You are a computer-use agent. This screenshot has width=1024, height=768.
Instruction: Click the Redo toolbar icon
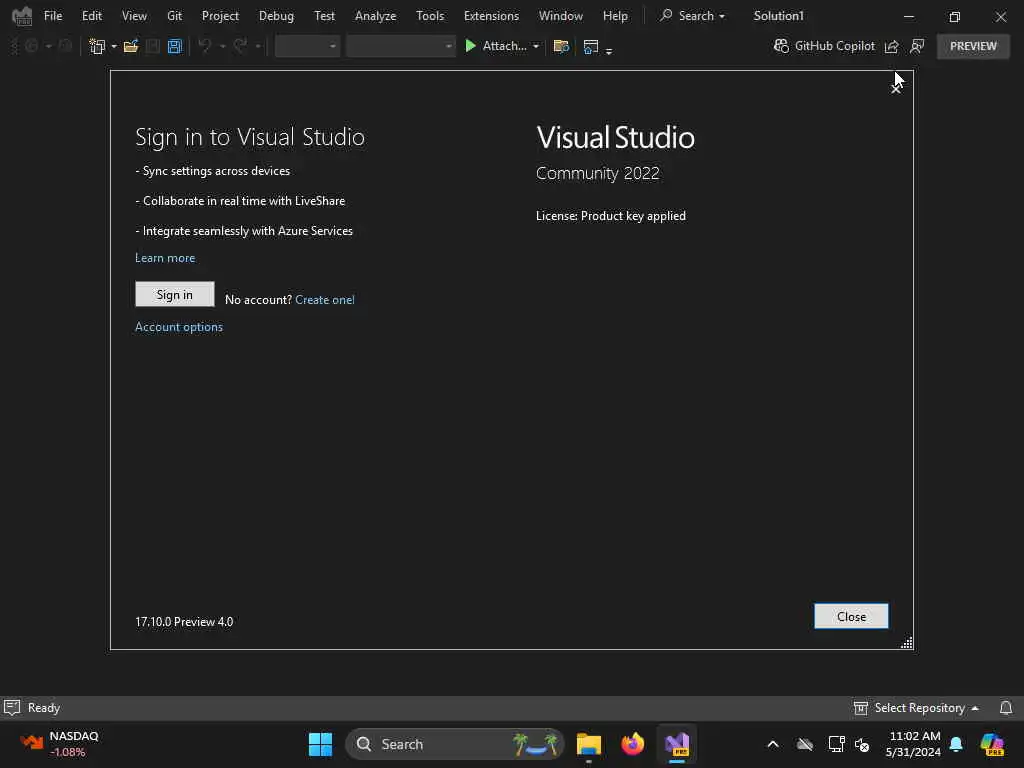pyautogui.click(x=240, y=46)
